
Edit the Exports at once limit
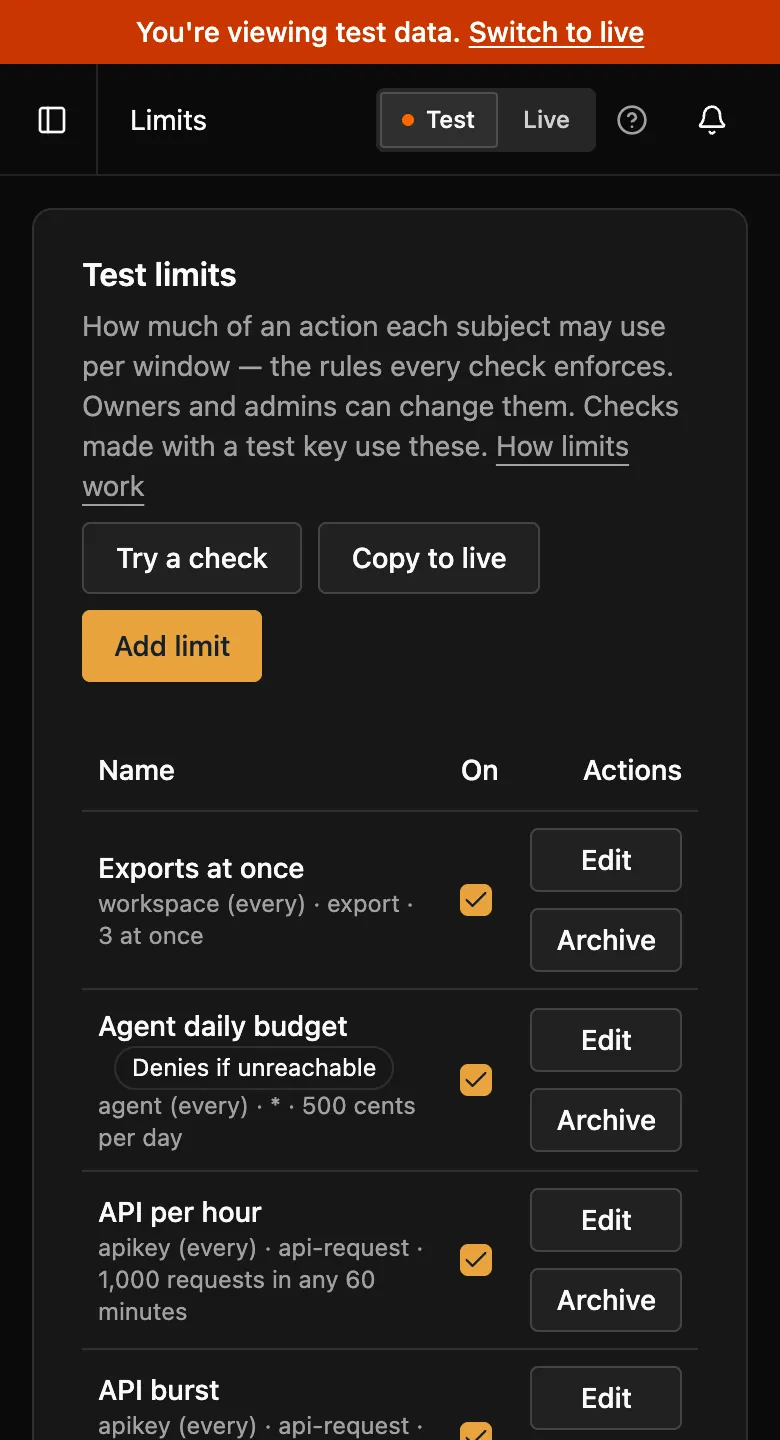pyautogui.click(x=606, y=860)
